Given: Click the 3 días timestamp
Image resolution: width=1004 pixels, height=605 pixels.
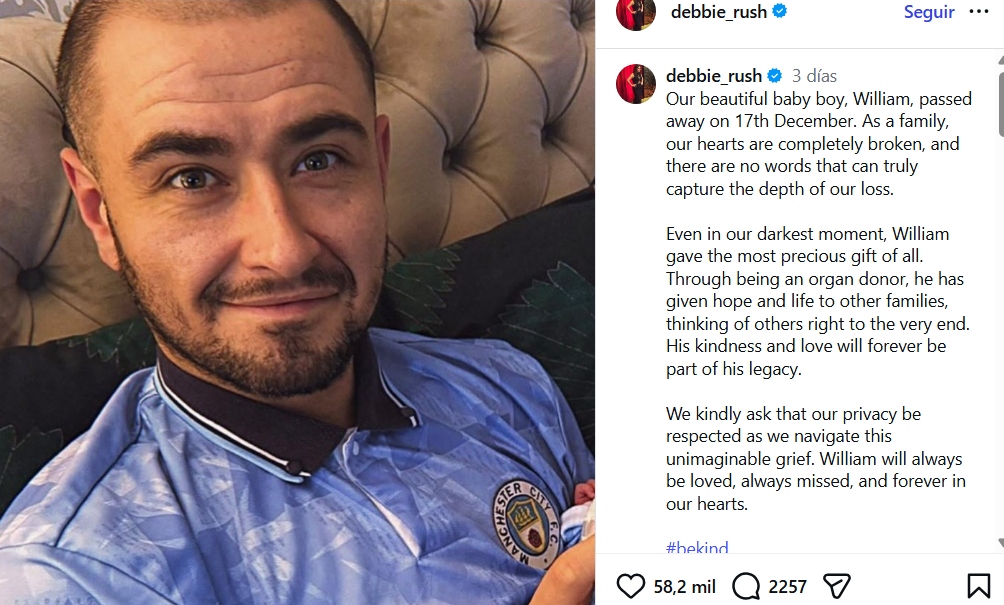Looking at the screenshot, I should (814, 76).
